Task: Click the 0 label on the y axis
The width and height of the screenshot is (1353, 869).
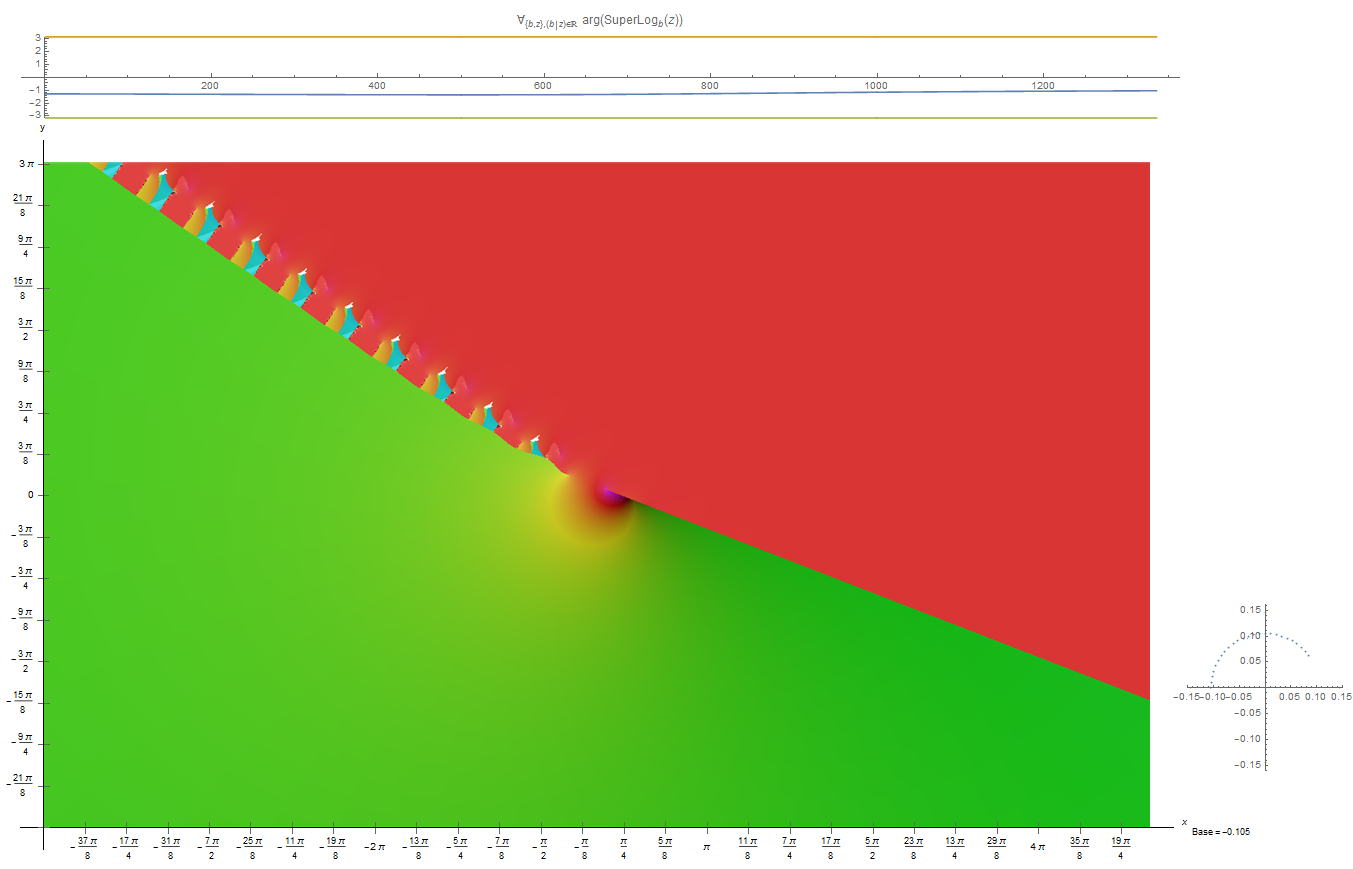Action: click(30, 495)
